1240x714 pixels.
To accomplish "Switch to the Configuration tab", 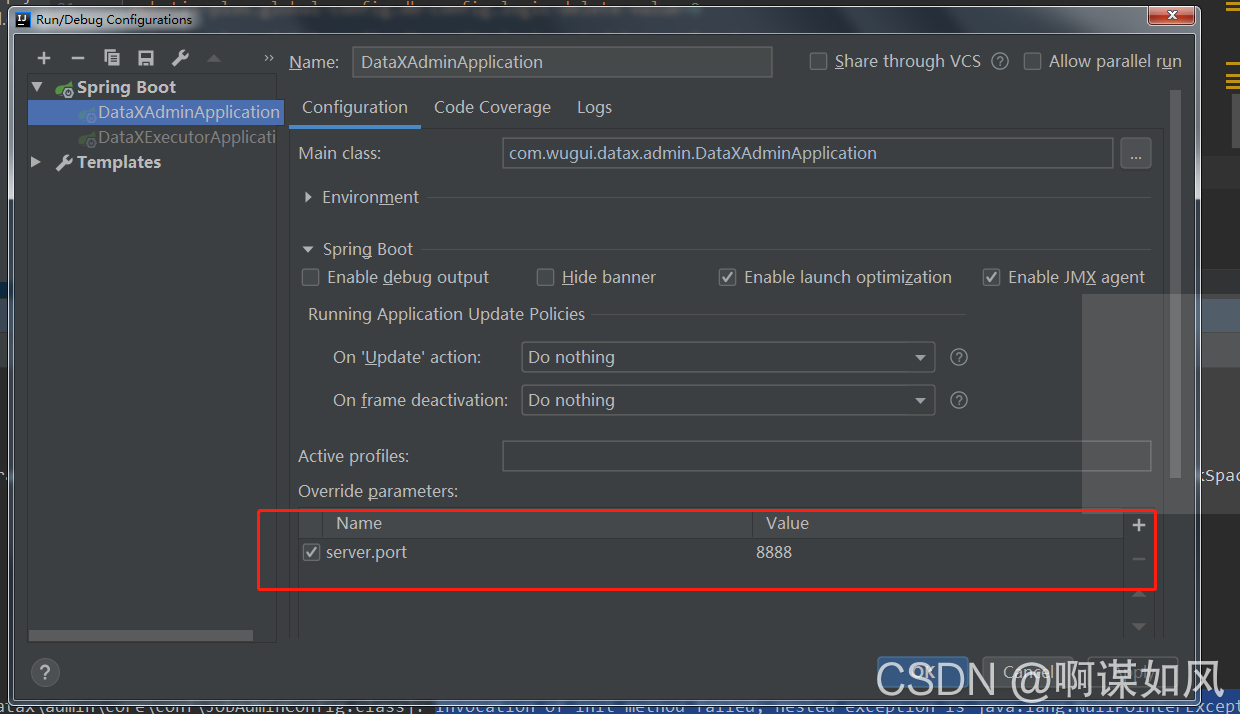I will point(355,107).
